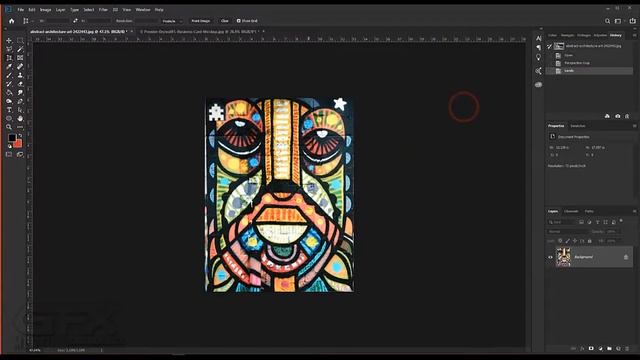The height and width of the screenshot is (360, 640).
Task: Select the Crop tool in toolbox
Action: click(9, 58)
